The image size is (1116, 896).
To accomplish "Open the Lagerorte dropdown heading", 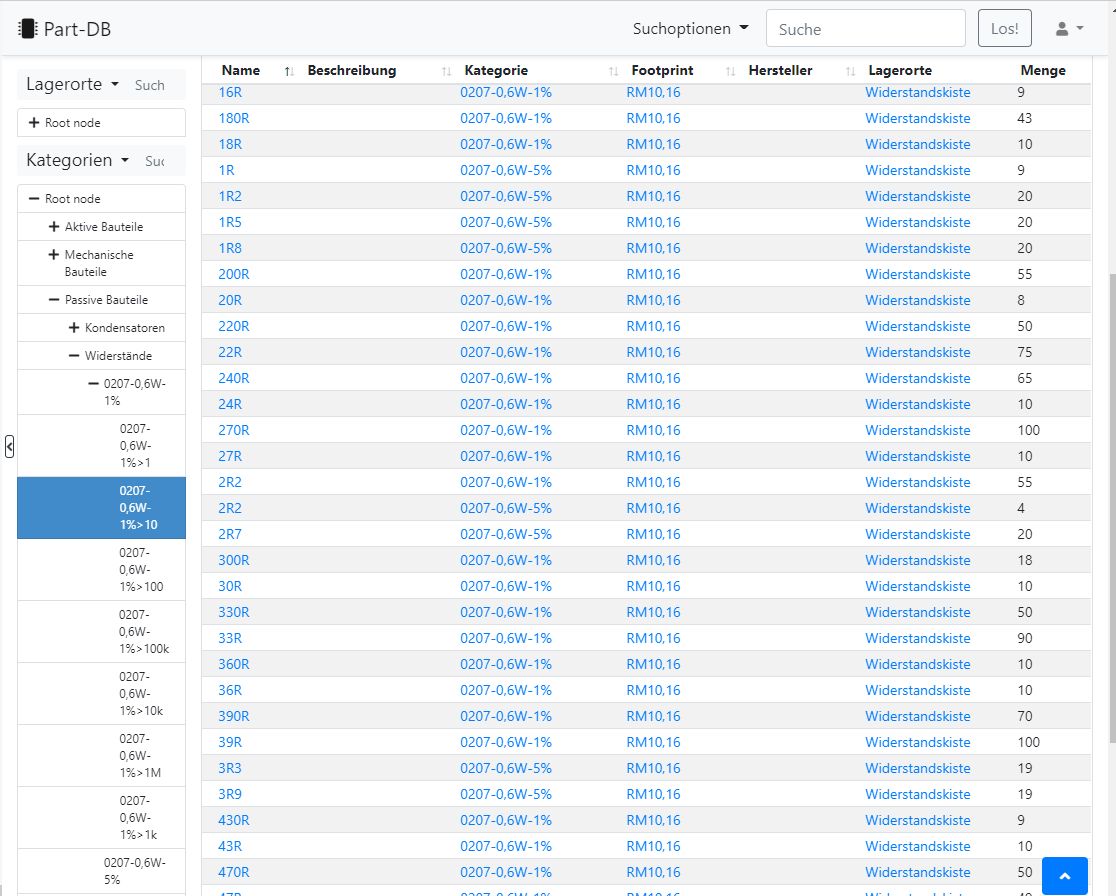I will tap(72, 84).
